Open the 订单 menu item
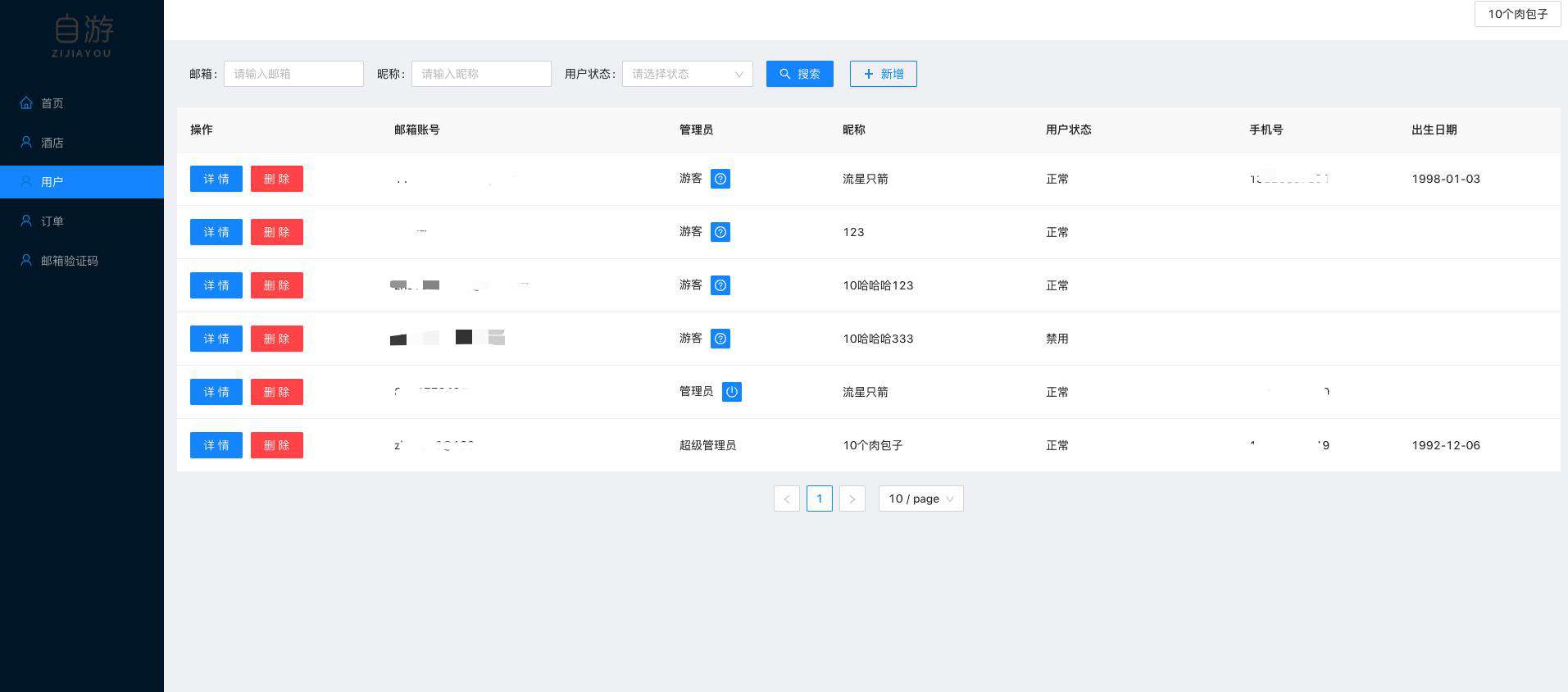Viewport: 1568px width, 692px height. pos(82,221)
